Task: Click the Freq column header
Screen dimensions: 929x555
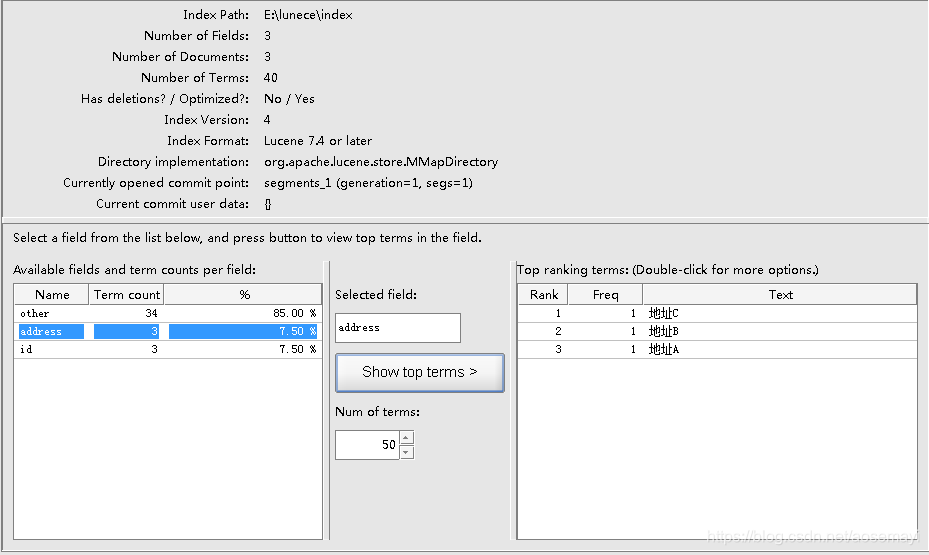Action: pos(606,294)
